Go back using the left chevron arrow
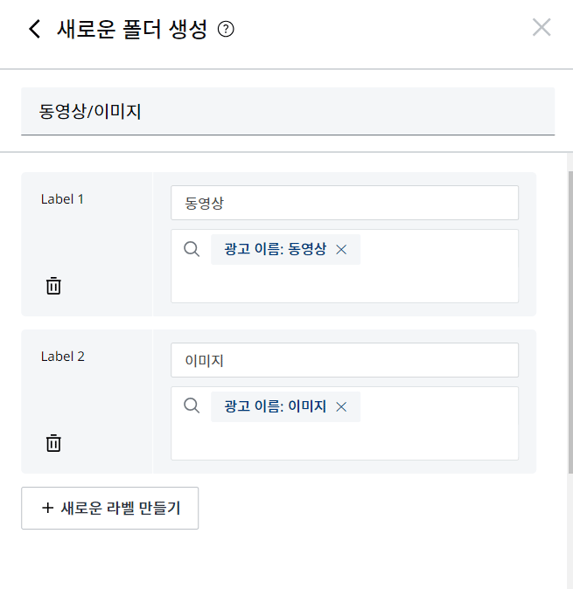Screen dimensions: 573x589 click(x=35, y=29)
